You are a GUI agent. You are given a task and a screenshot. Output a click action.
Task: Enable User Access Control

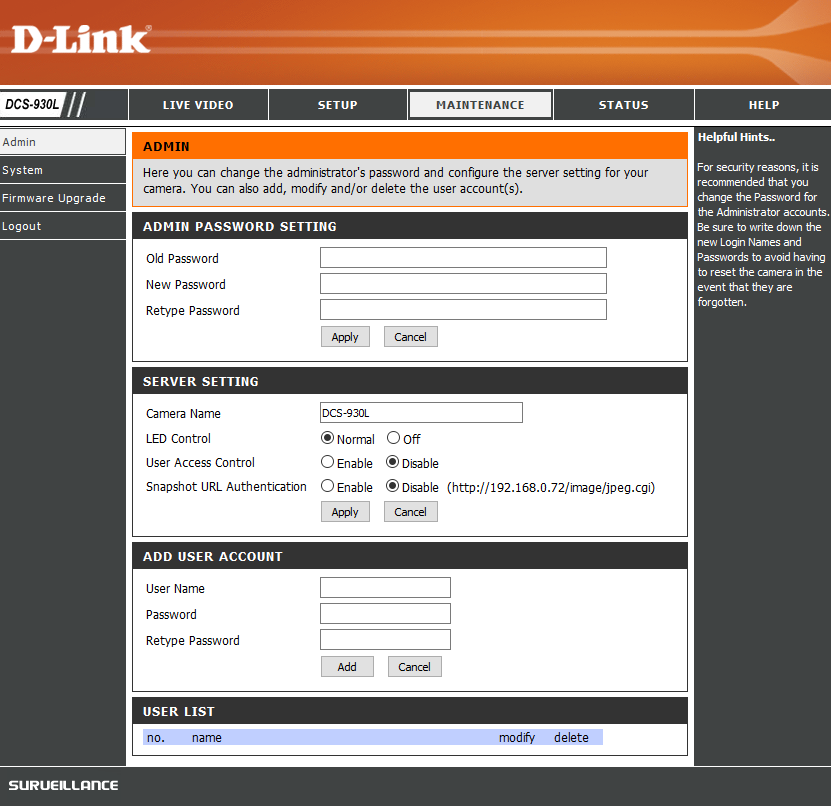tap(328, 462)
